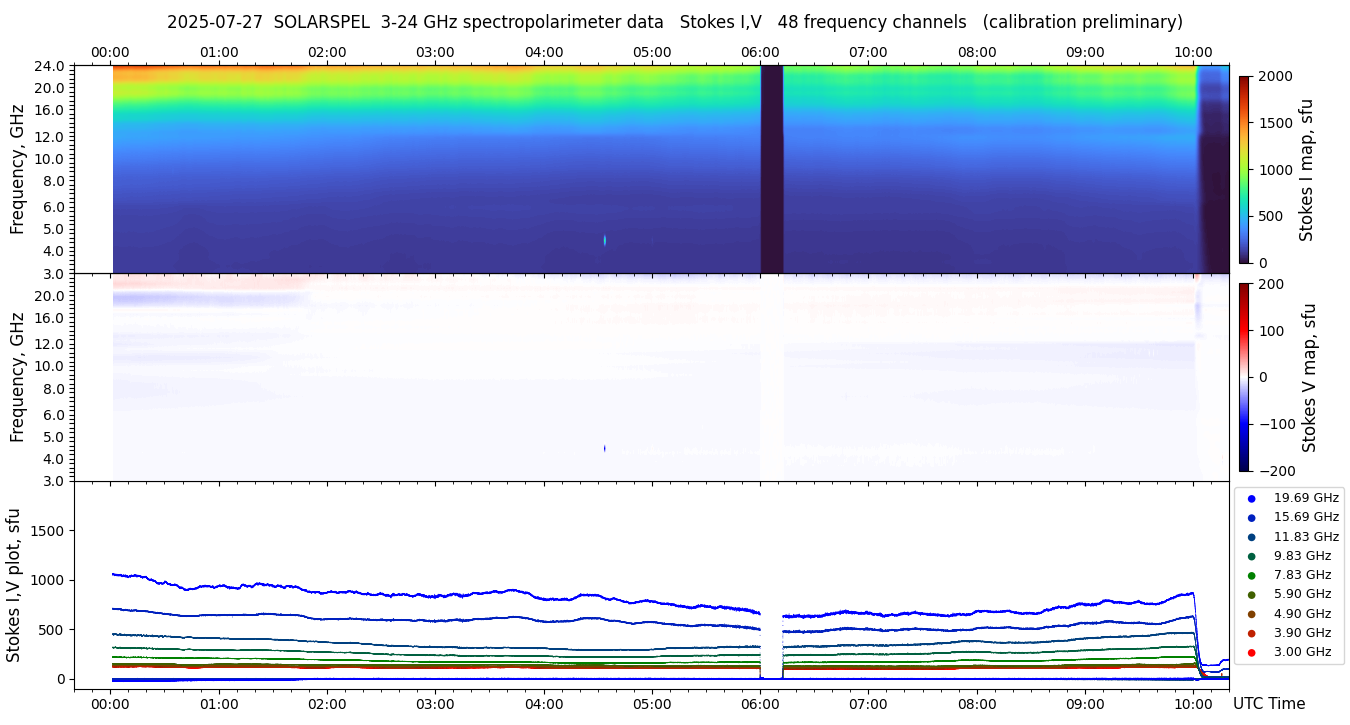Click the SOLARSPEL plot title text
The height and width of the screenshot is (725, 1350).
click(674, 22)
